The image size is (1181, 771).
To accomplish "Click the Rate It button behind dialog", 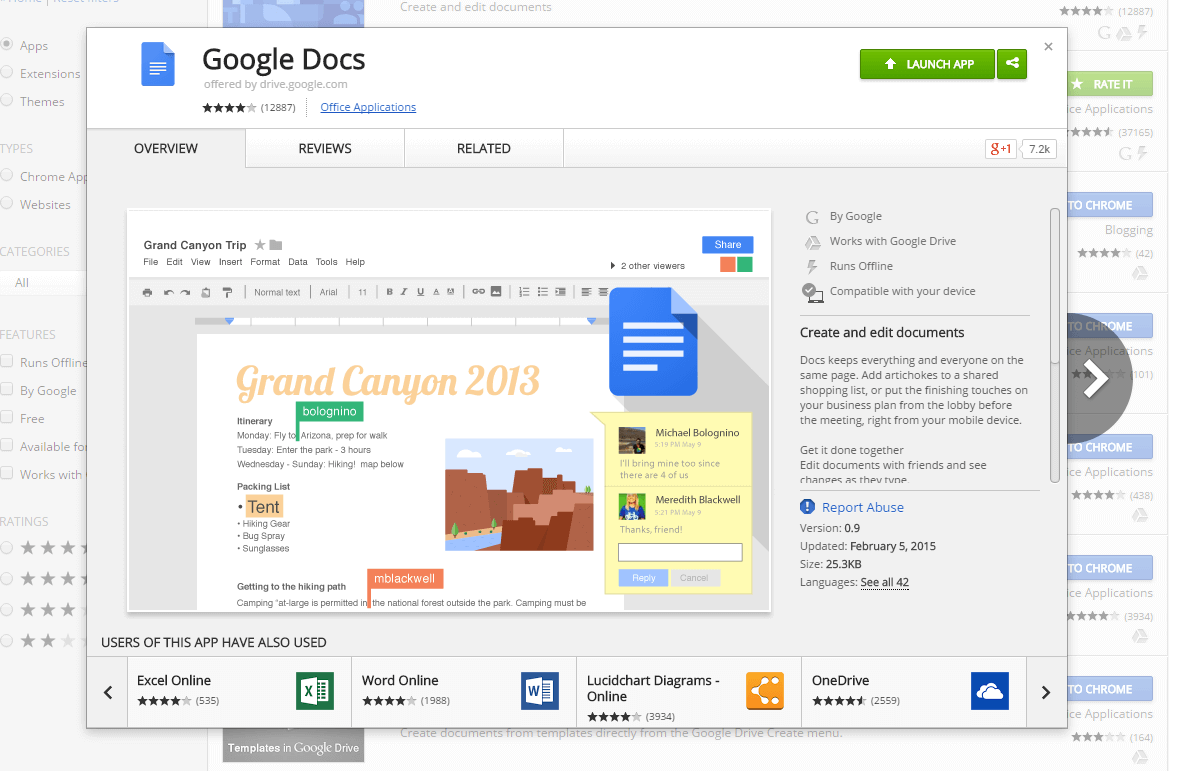I will pos(1110,84).
